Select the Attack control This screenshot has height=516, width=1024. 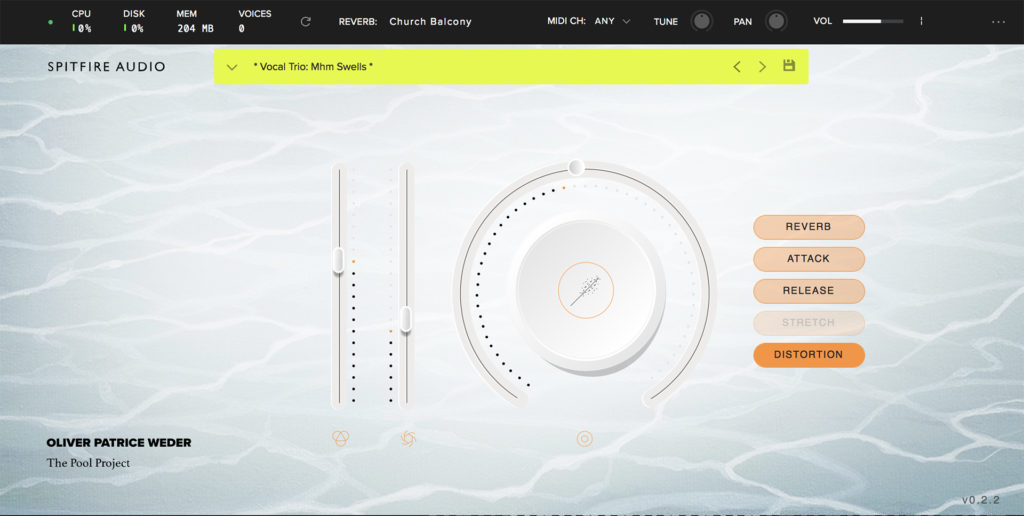[808, 259]
